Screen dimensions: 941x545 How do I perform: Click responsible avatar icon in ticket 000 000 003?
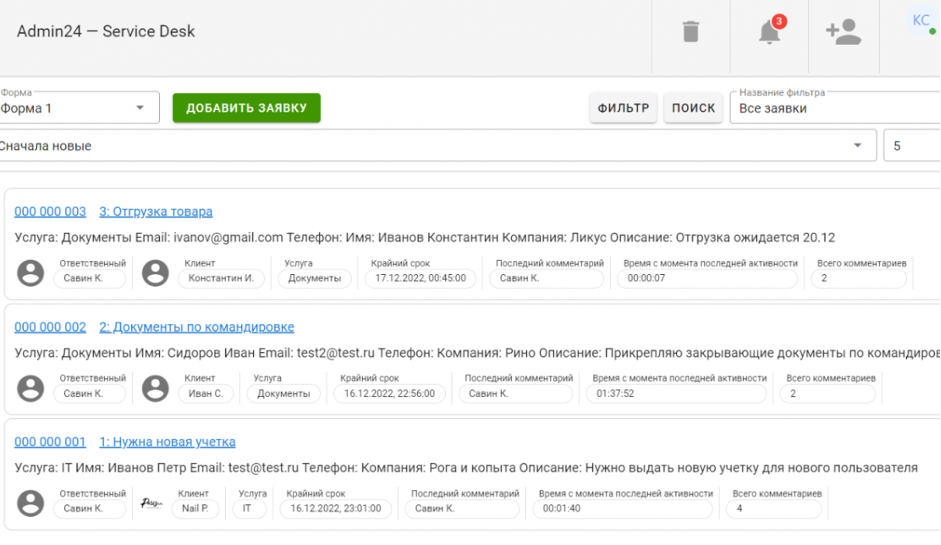point(32,272)
